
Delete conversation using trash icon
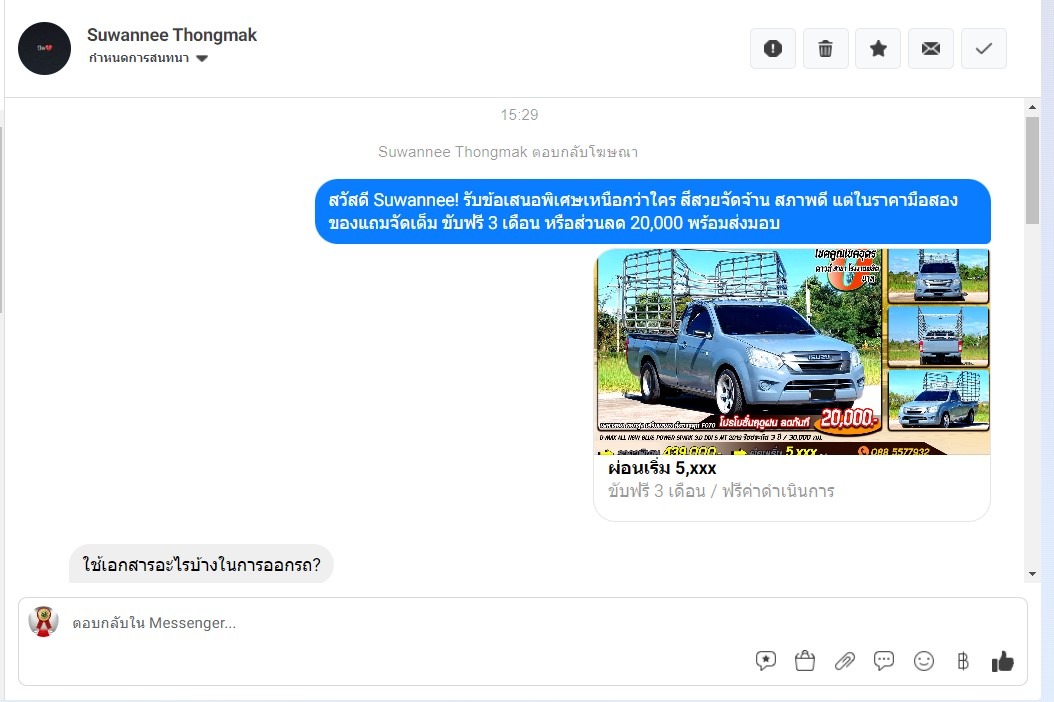[x=825, y=48]
